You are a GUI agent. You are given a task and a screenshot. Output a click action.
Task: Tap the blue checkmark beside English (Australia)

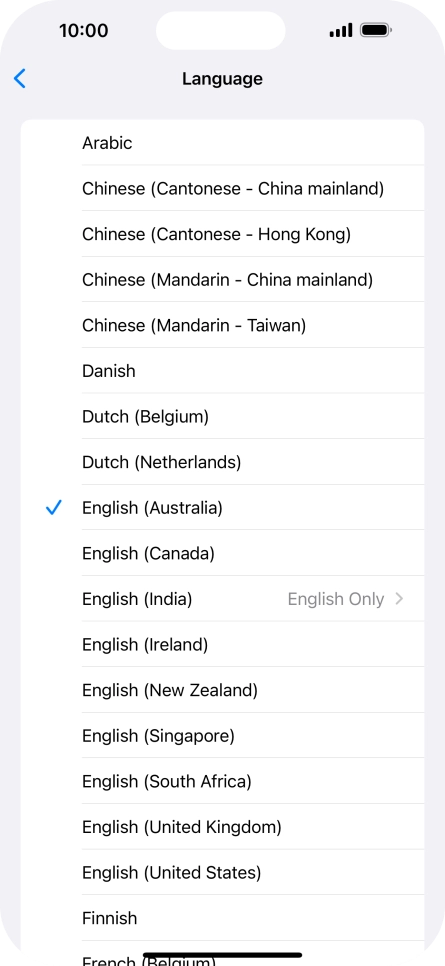tap(54, 508)
